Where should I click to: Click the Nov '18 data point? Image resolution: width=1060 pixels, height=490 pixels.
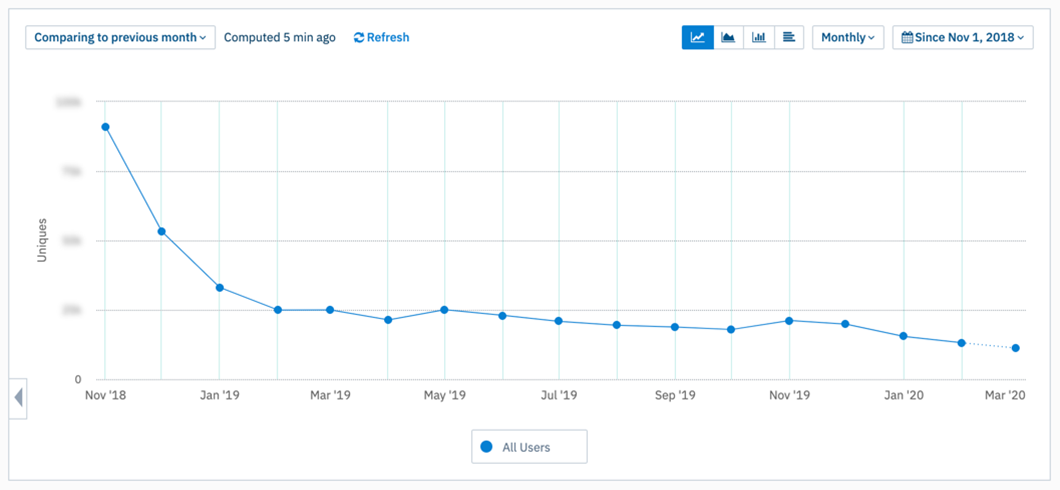click(x=105, y=127)
